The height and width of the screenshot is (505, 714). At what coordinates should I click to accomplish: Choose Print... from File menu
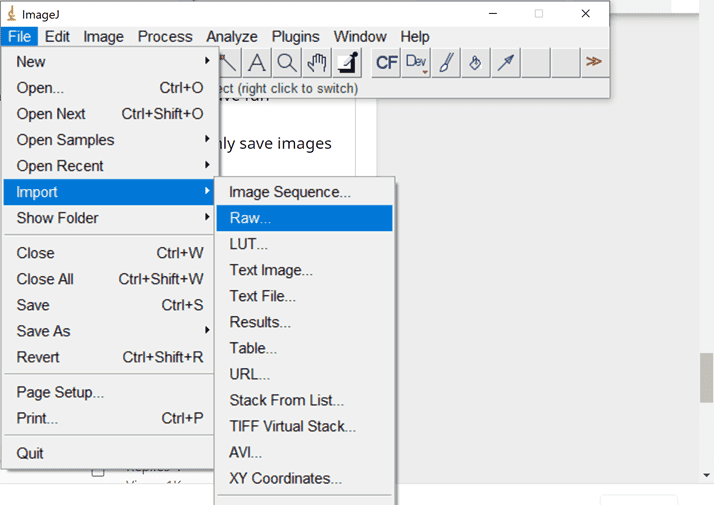[109, 418]
